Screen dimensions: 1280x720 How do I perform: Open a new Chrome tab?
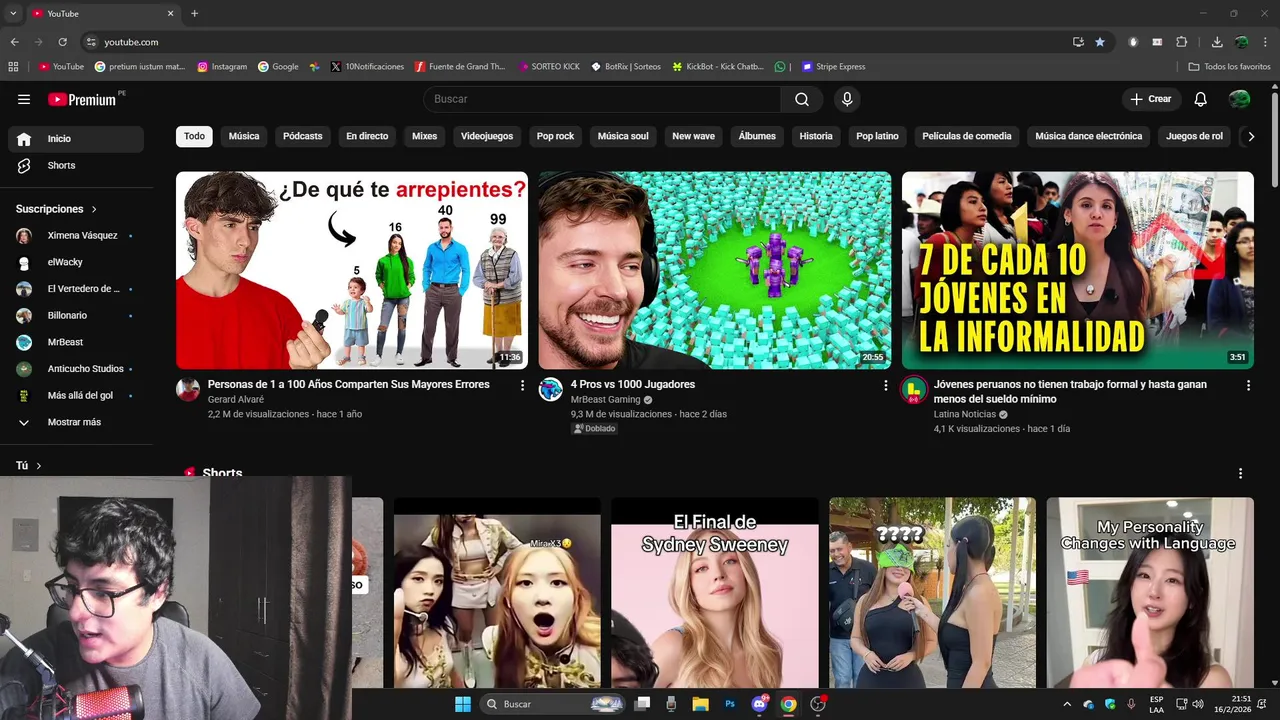tap(194, 14)
